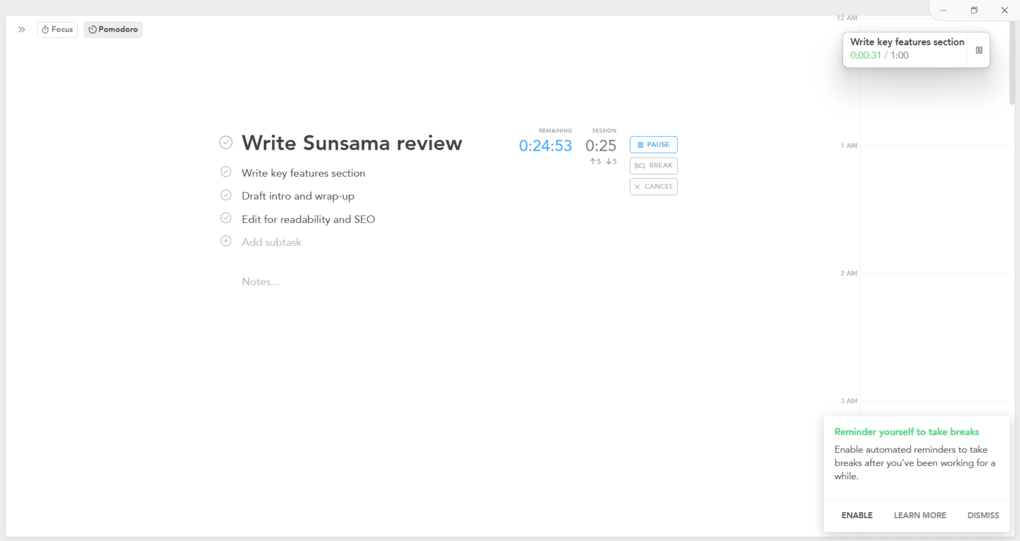Pause the Pomodoro timer
The width and height of the screenshot is (1020, 541).
653,144
